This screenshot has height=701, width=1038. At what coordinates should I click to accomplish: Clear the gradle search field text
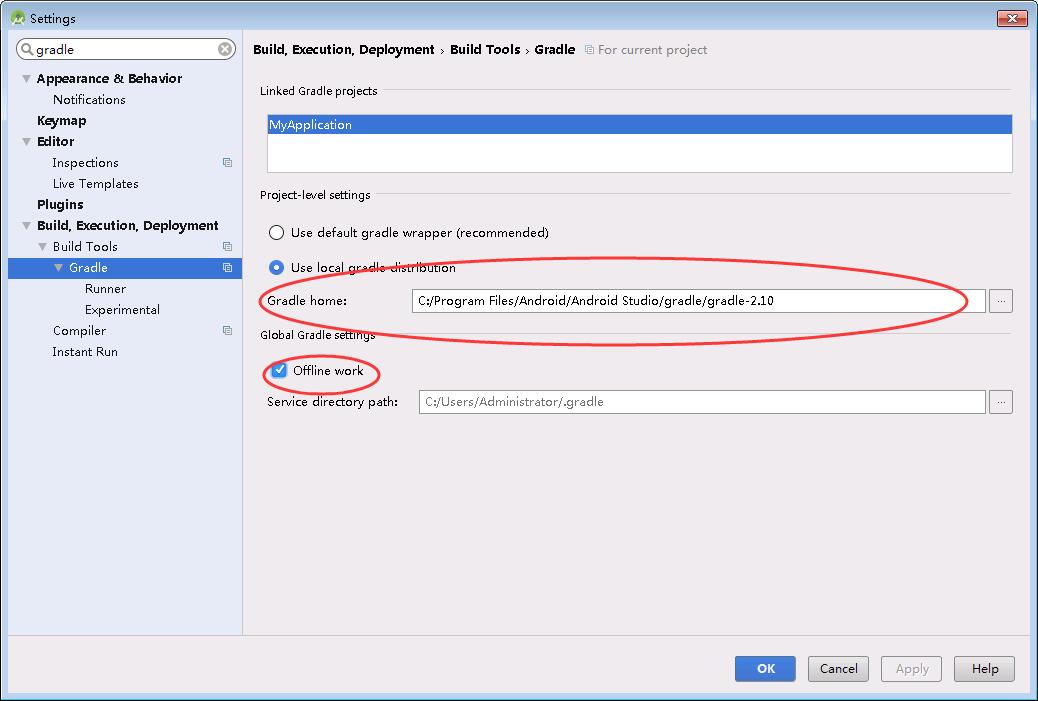coord(226,49)
